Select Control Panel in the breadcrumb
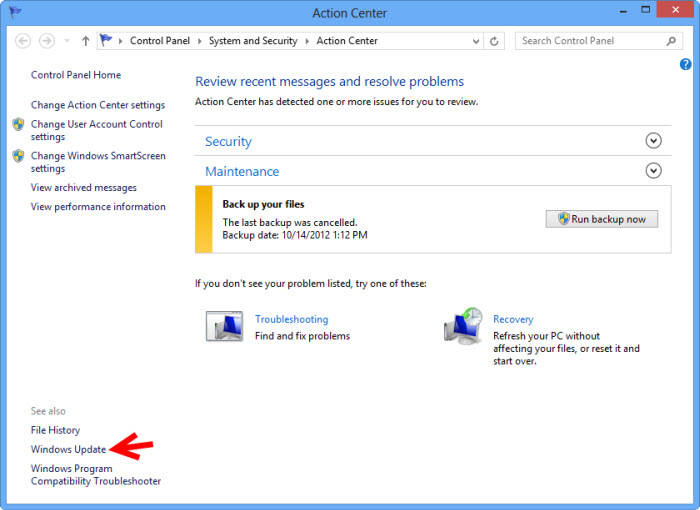The image size is (700, 510). tap(160, 41)
